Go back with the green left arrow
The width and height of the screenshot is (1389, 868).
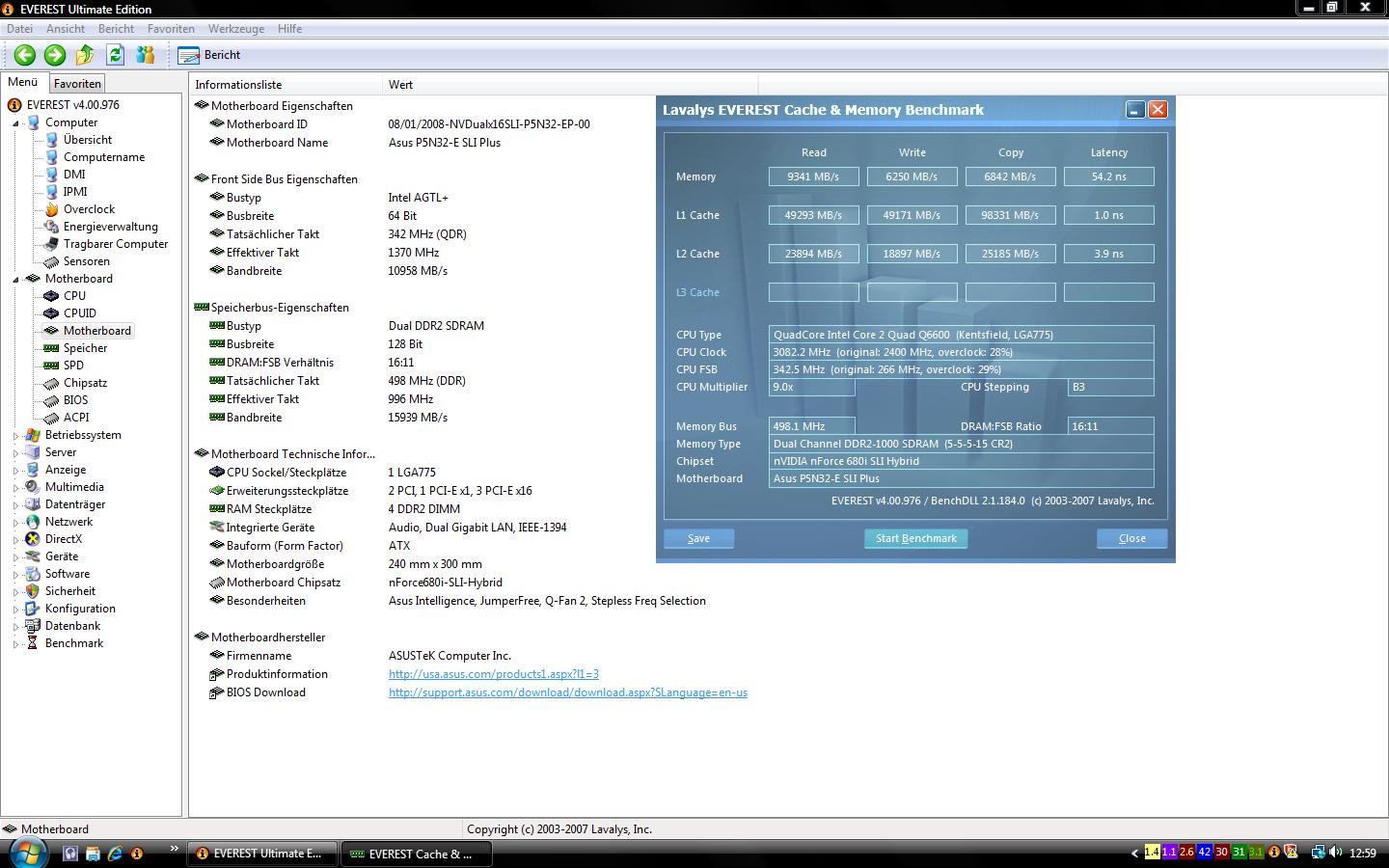(25, 55)
